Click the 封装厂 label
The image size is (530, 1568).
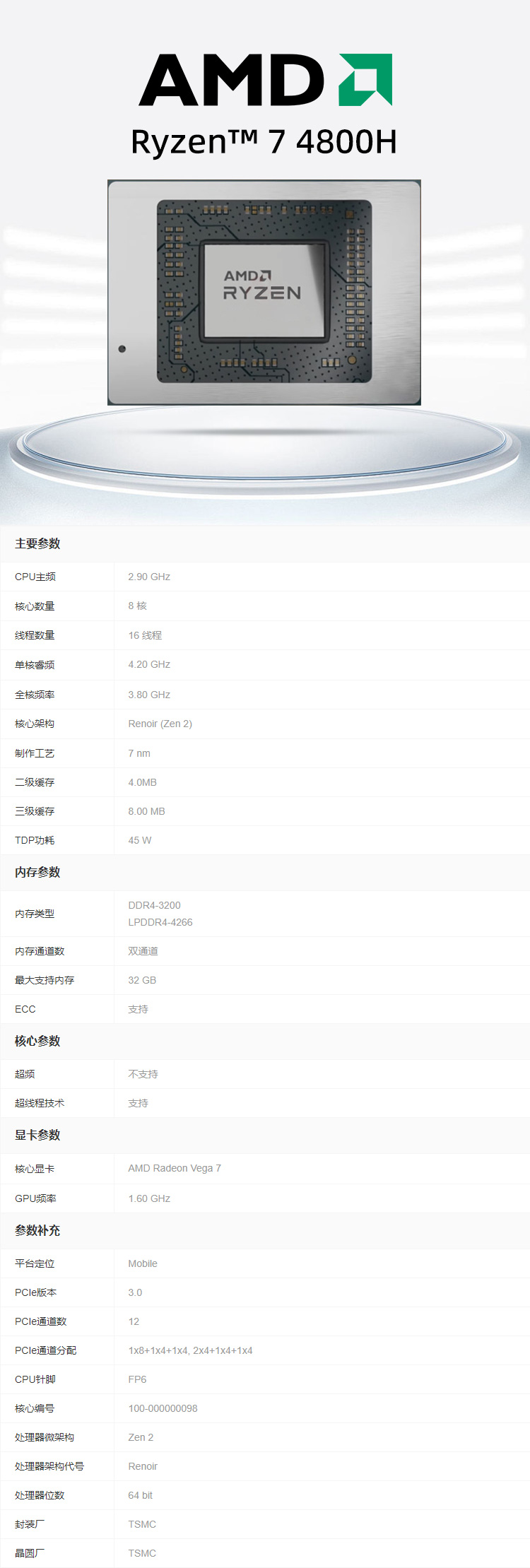point(30,1524)
